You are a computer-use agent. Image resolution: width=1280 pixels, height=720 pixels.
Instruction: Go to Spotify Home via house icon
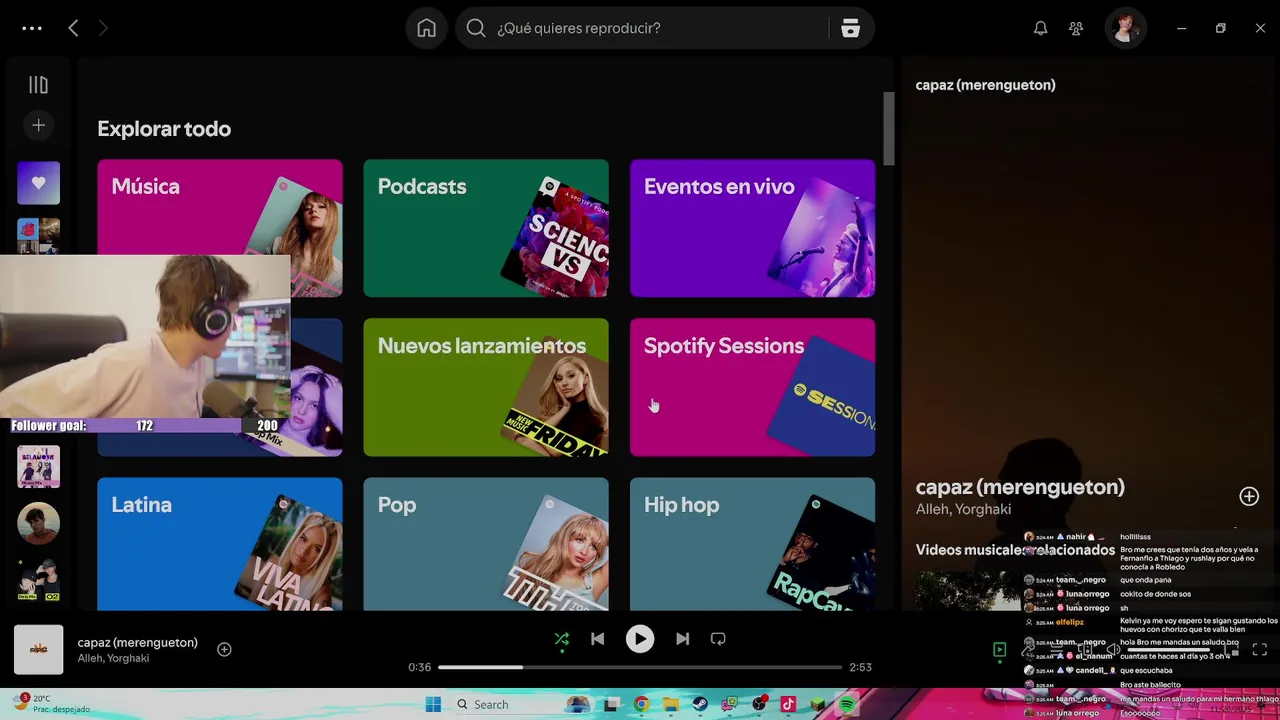[x=426, y=28]
